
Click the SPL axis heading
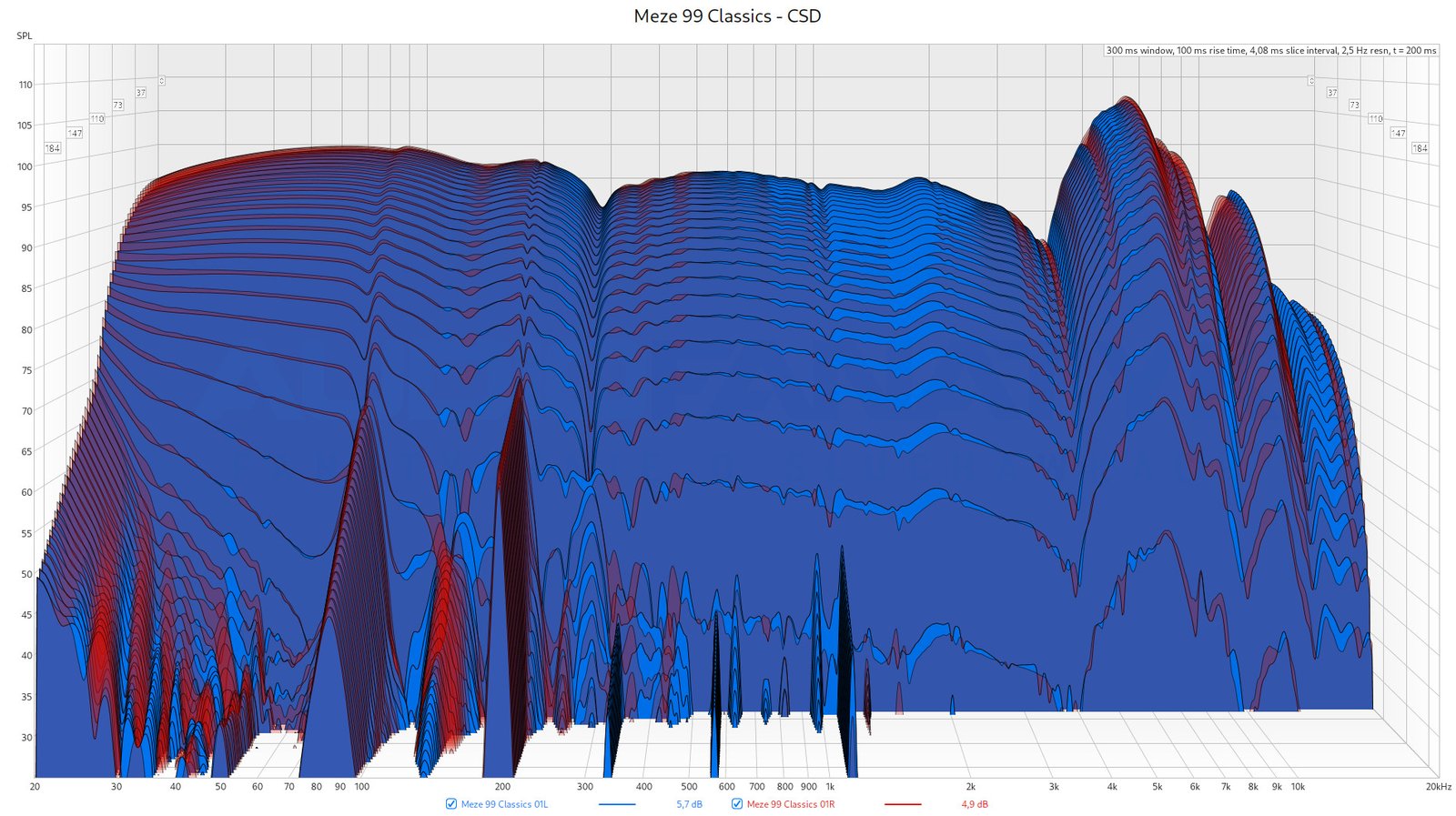[25, 36]
